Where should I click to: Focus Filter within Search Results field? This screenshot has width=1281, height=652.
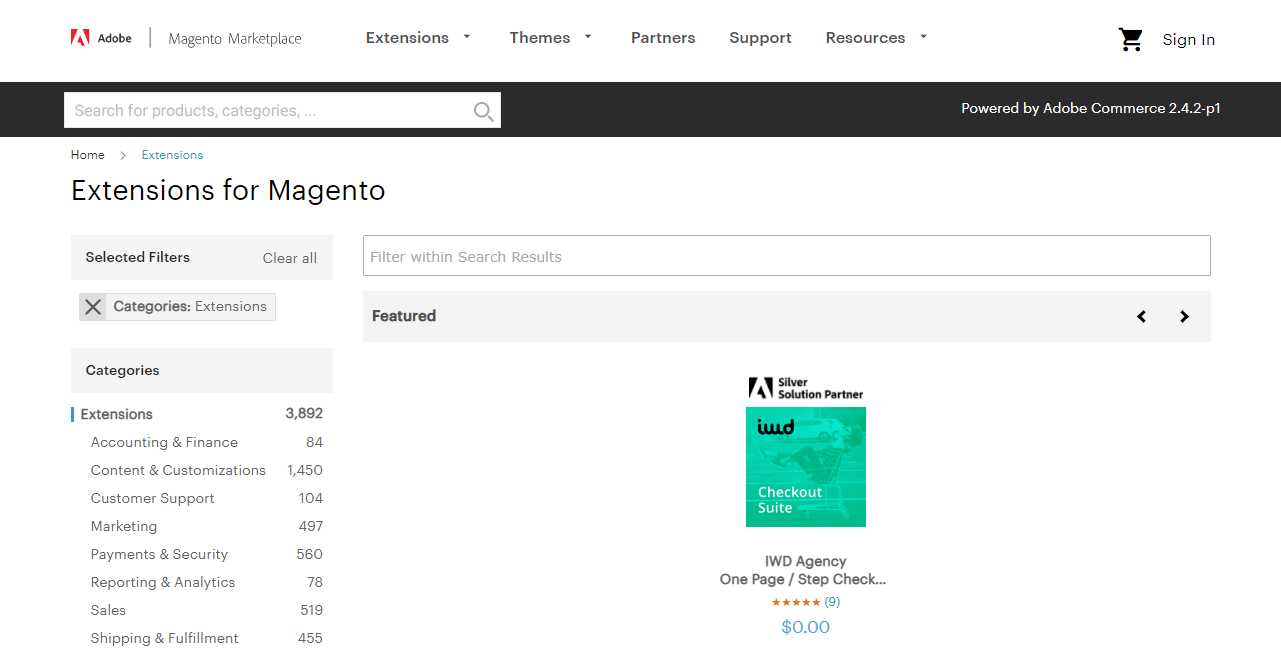[786, 256]
